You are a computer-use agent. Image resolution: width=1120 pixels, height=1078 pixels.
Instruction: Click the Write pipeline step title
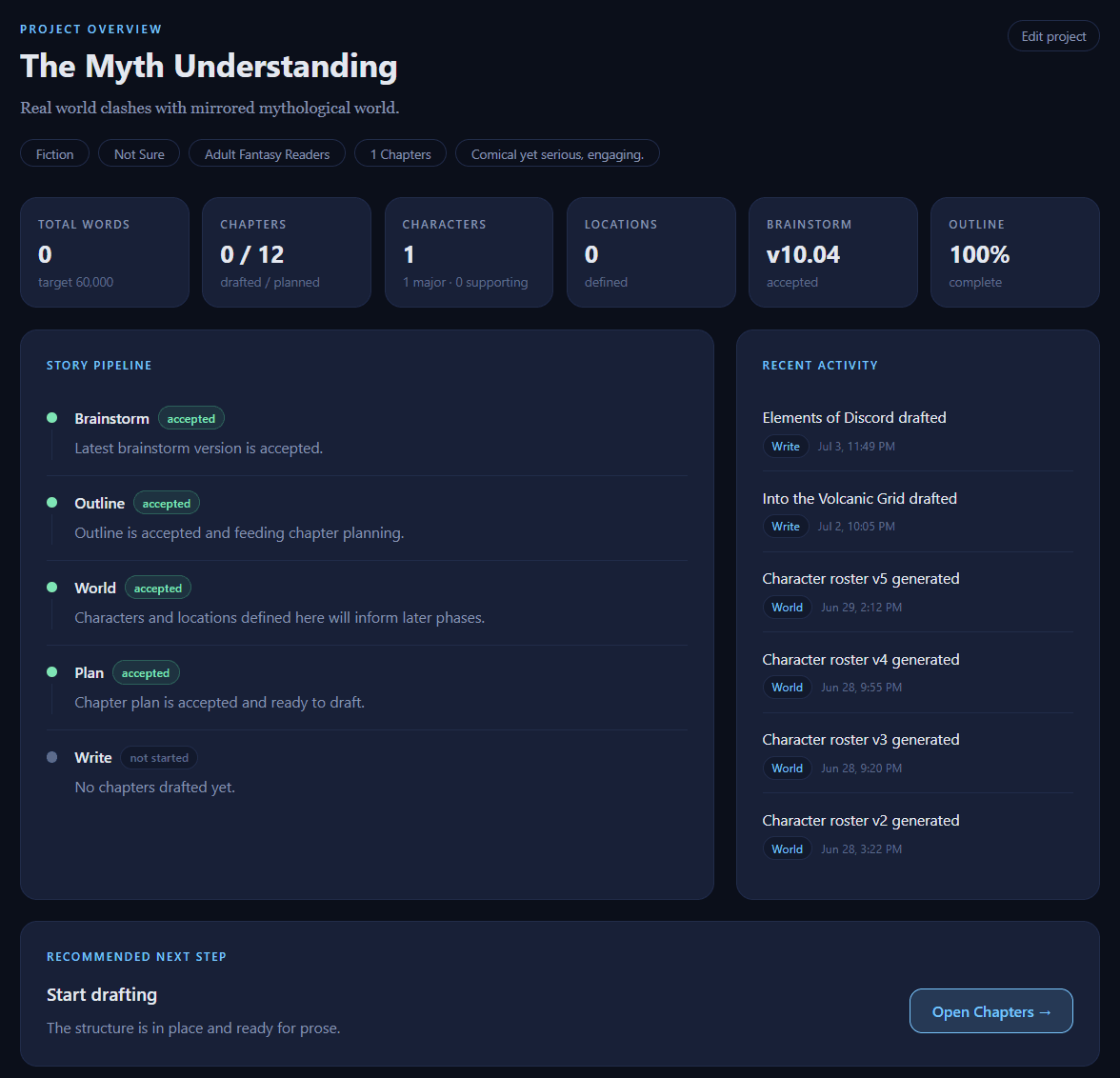pyautogui.click(x=93, y=757)
